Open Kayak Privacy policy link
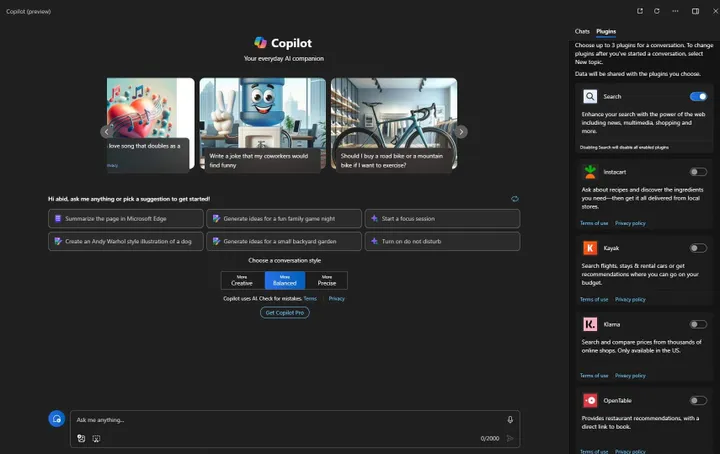The image size is (720, 454). (630, 299)
